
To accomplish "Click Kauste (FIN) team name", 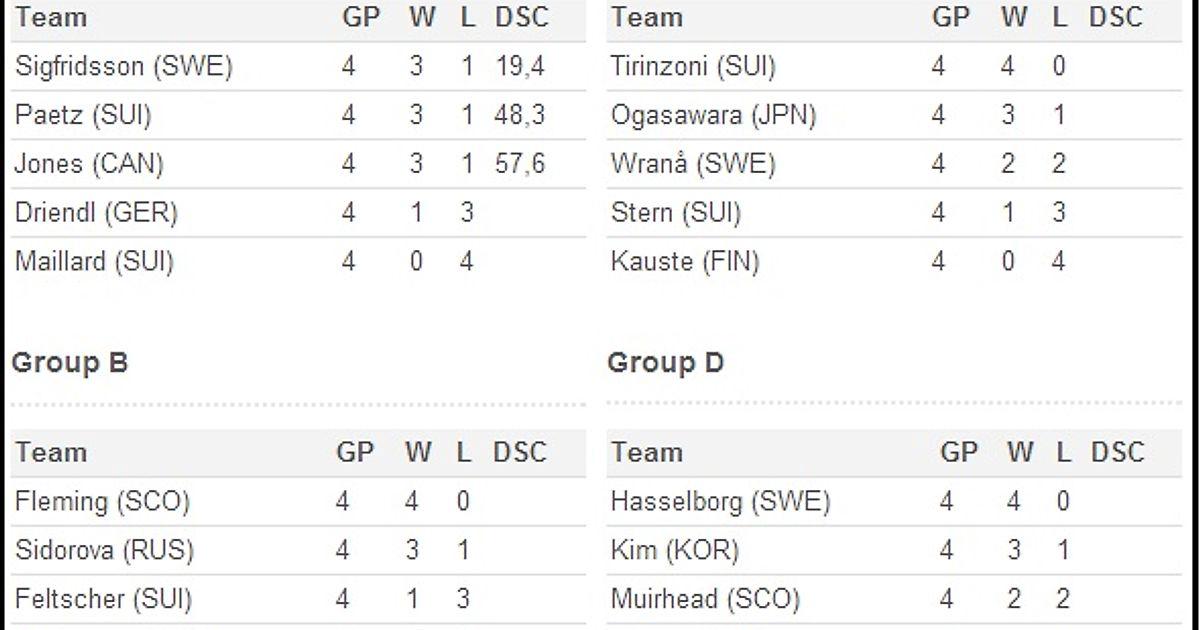I will pos(685,262).
